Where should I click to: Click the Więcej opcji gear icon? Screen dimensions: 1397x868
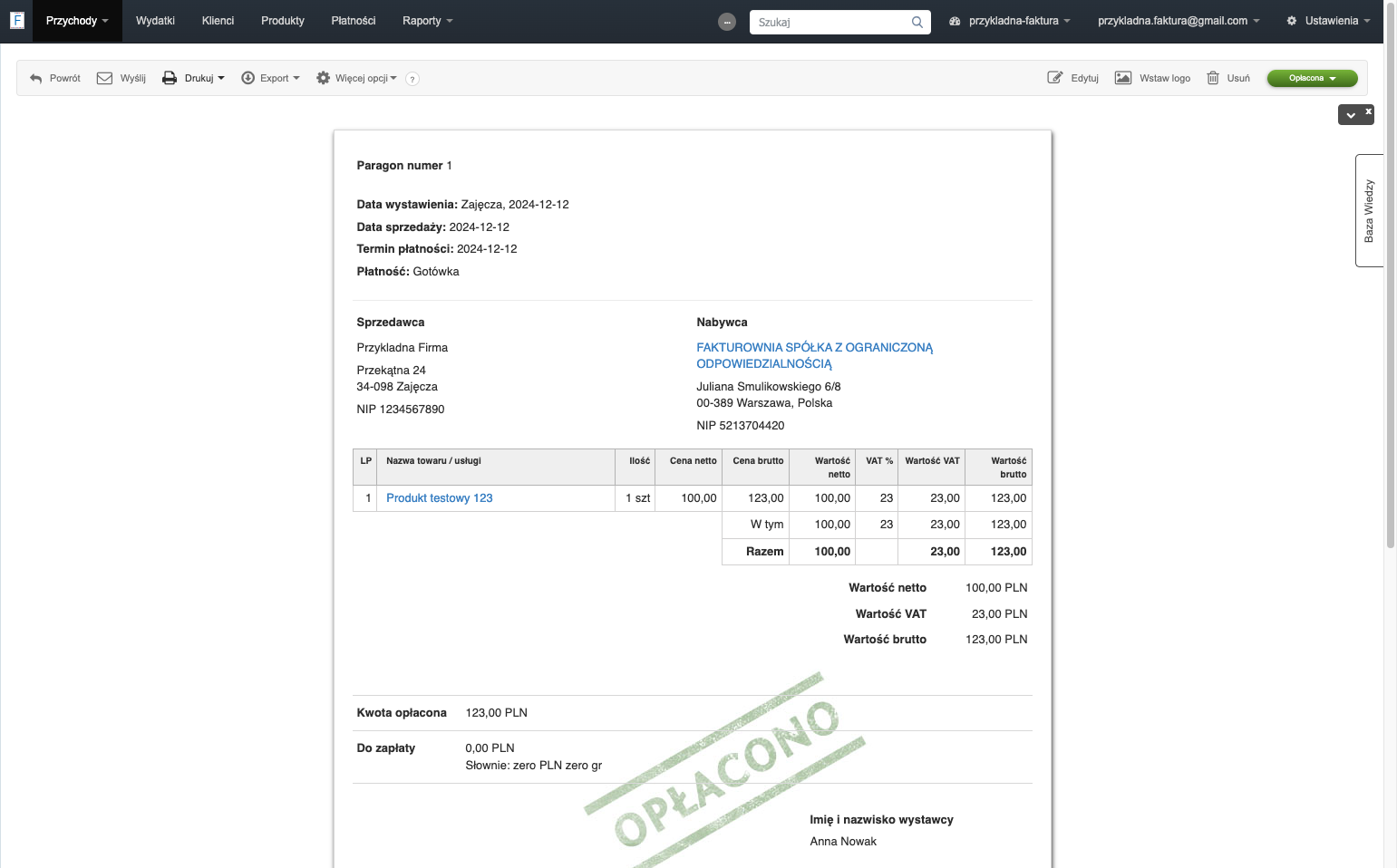coord(323,78)
